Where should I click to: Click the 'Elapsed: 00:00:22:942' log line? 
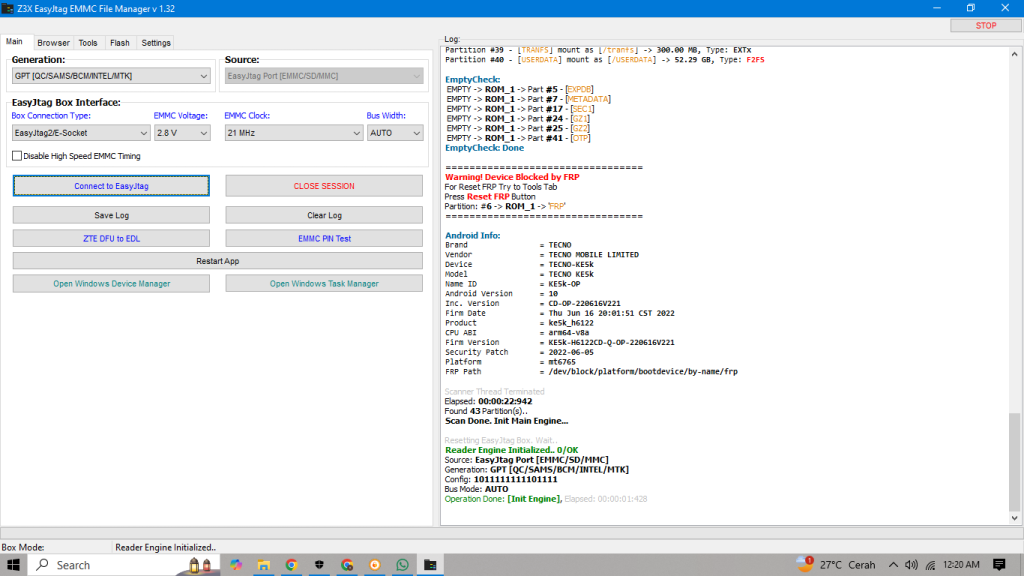[x=488, y=402]
